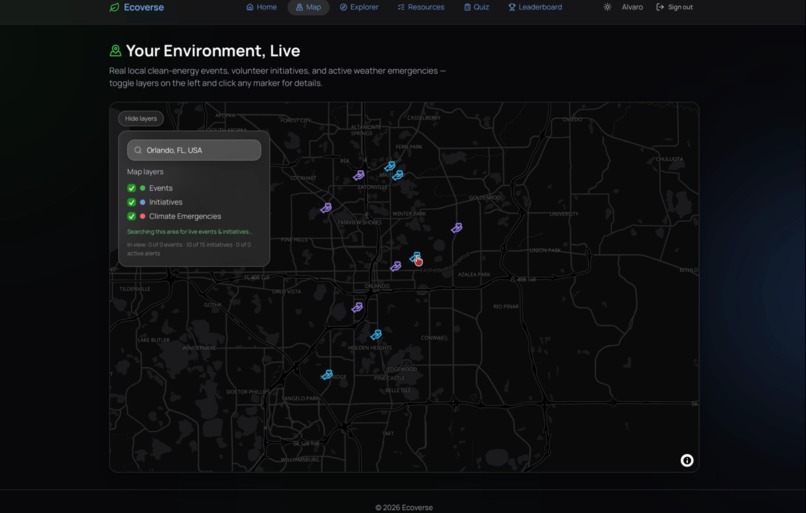Open the purple marker south of Goldenrod
Image resolution: width=806 pixels, height=513 pixels.
pos(456,228)
